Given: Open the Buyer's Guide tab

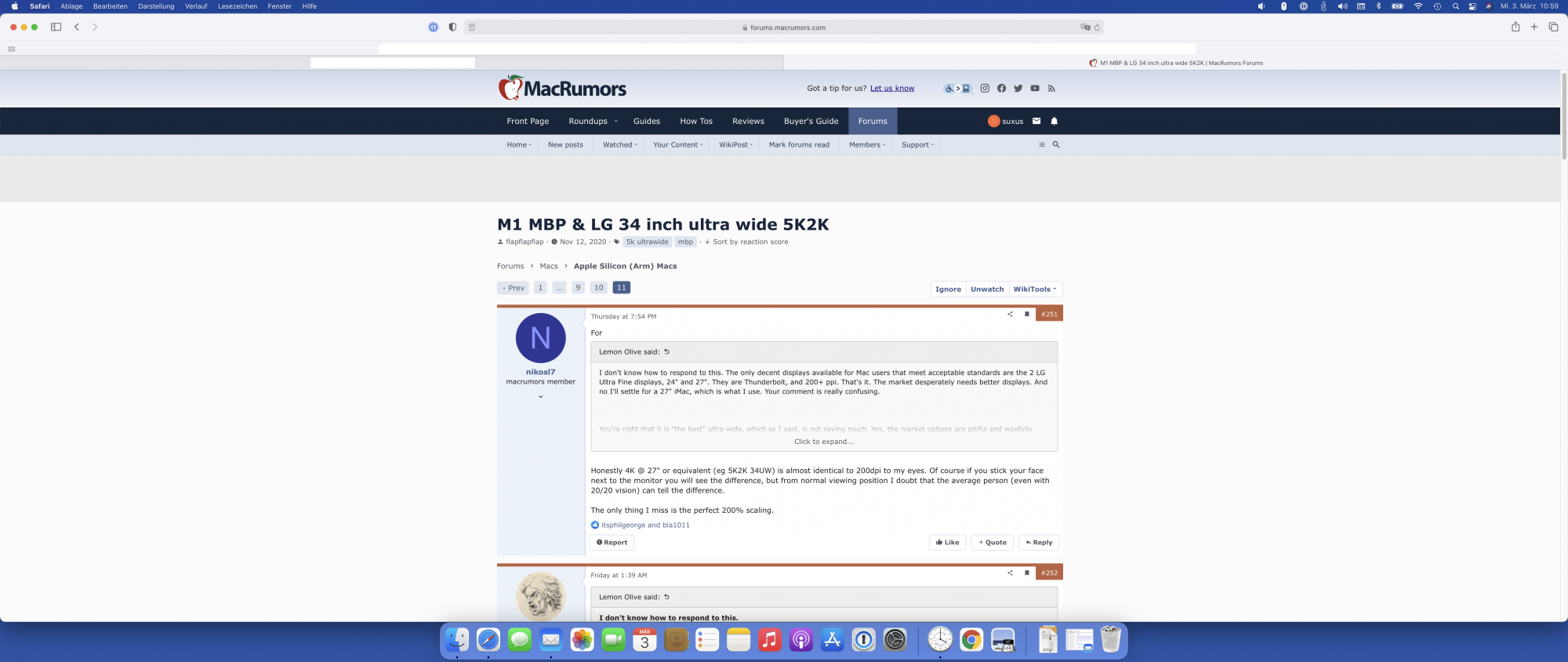Looking at the screenshot, I should 811,122.
